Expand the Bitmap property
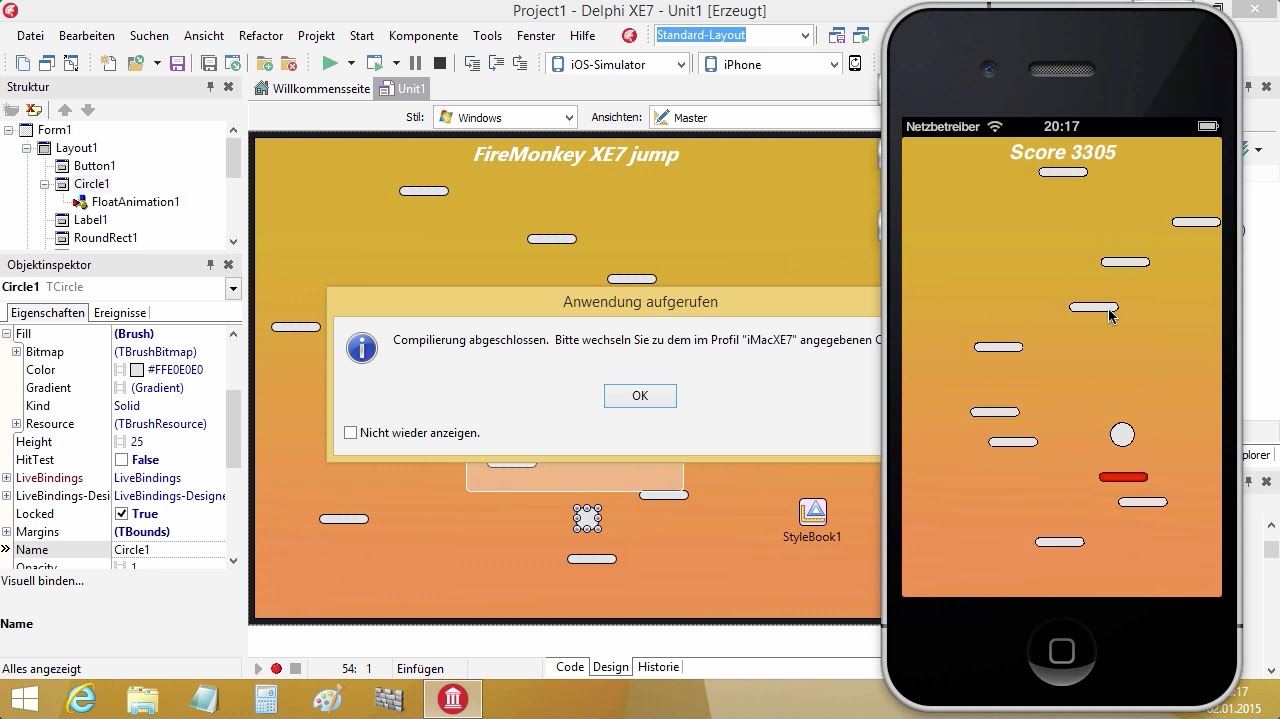This screenshot has height=719, width=1280. pyautogui.click(x=17, y=352)
